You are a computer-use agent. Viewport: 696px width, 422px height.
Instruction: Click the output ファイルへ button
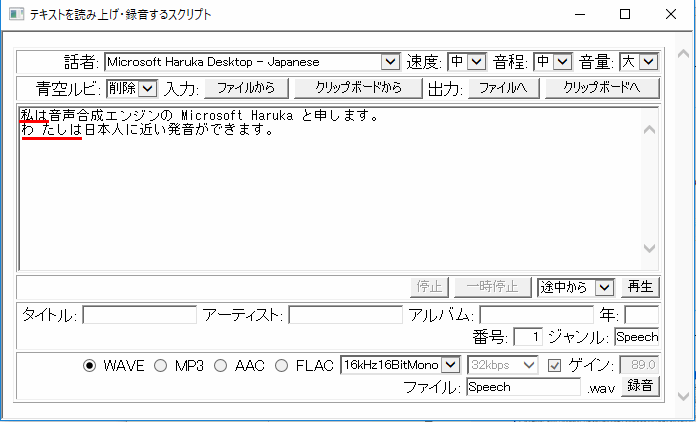pyautogui.click(x=504, y=88)
